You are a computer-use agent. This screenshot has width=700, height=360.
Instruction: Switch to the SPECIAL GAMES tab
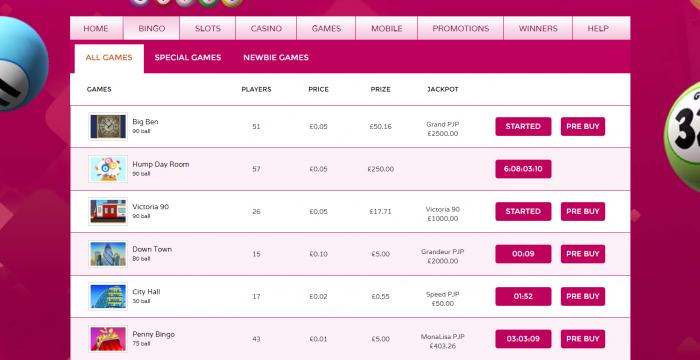pyautogui.click(x=188, y=57)
